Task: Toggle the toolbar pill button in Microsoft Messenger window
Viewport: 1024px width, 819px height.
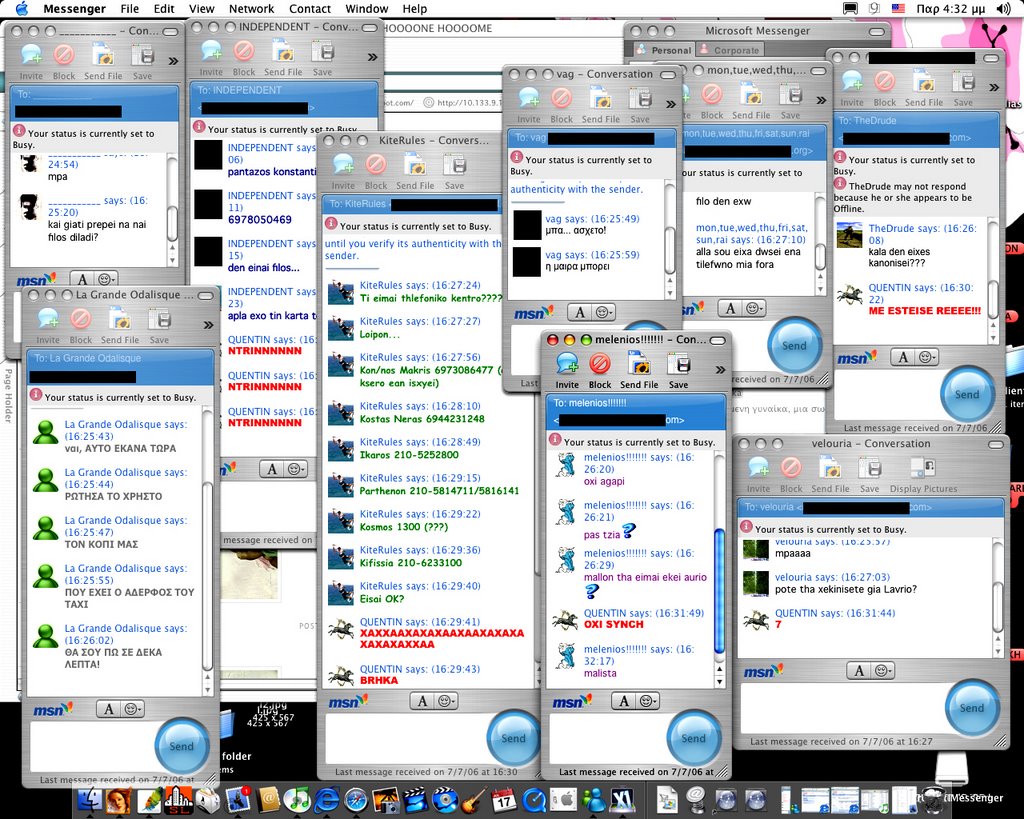Action: 878,31
